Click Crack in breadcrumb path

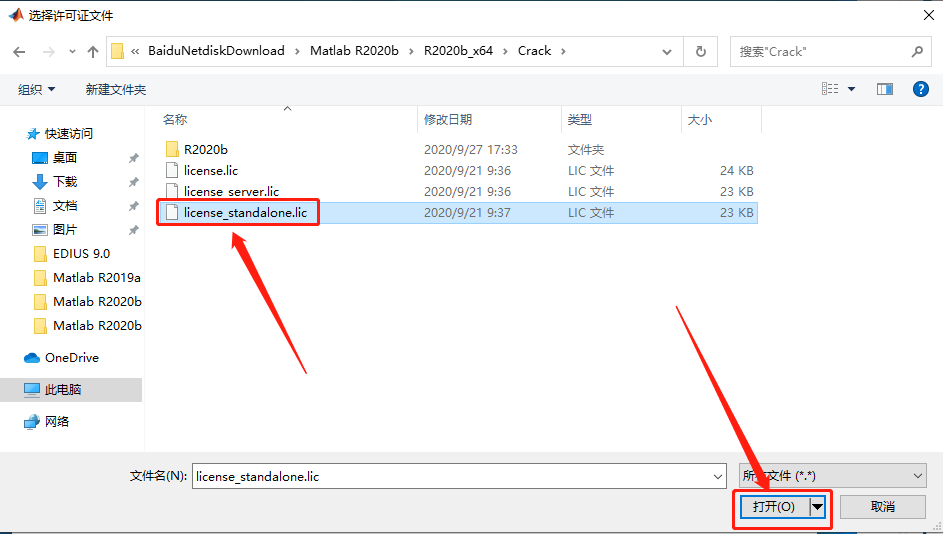[535, 51]
